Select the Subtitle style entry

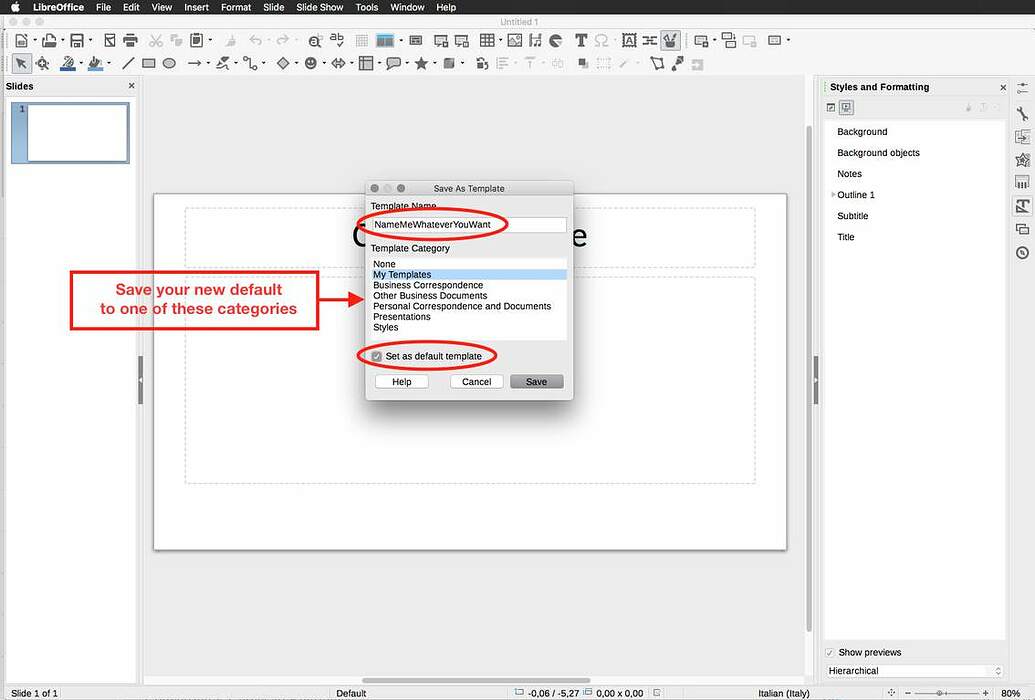click(853, 216)
